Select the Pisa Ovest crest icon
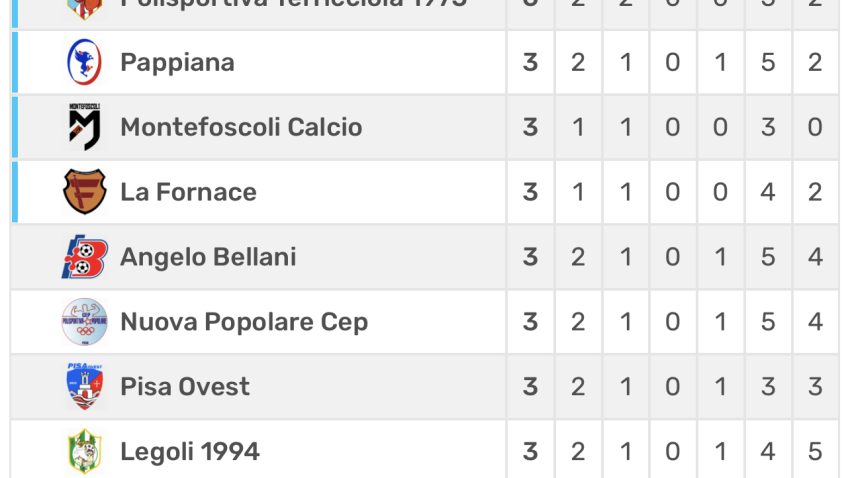Image resolution: width=850 pixels, height=478 pixels. (x=85, y=386)
